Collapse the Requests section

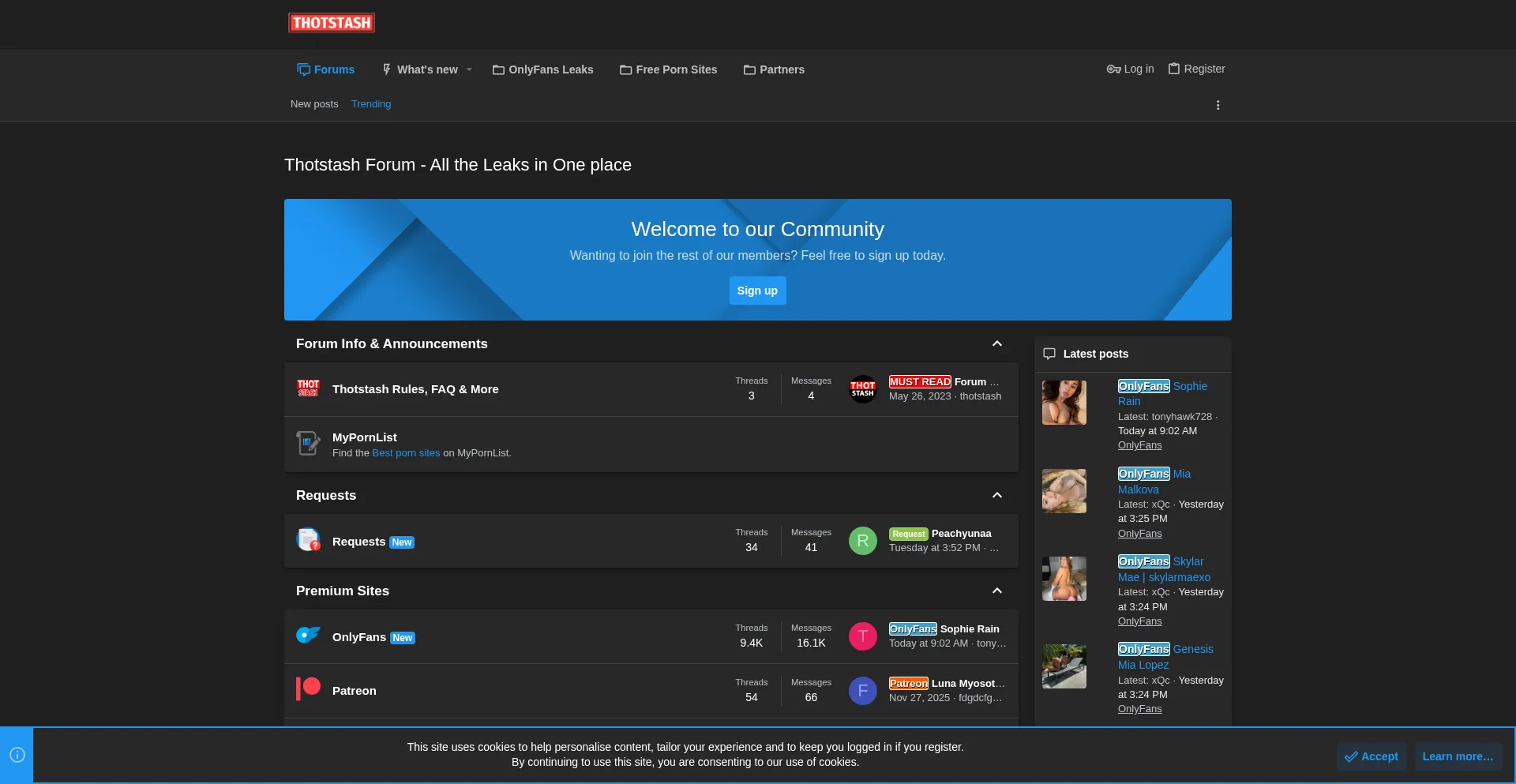point(997,495)
